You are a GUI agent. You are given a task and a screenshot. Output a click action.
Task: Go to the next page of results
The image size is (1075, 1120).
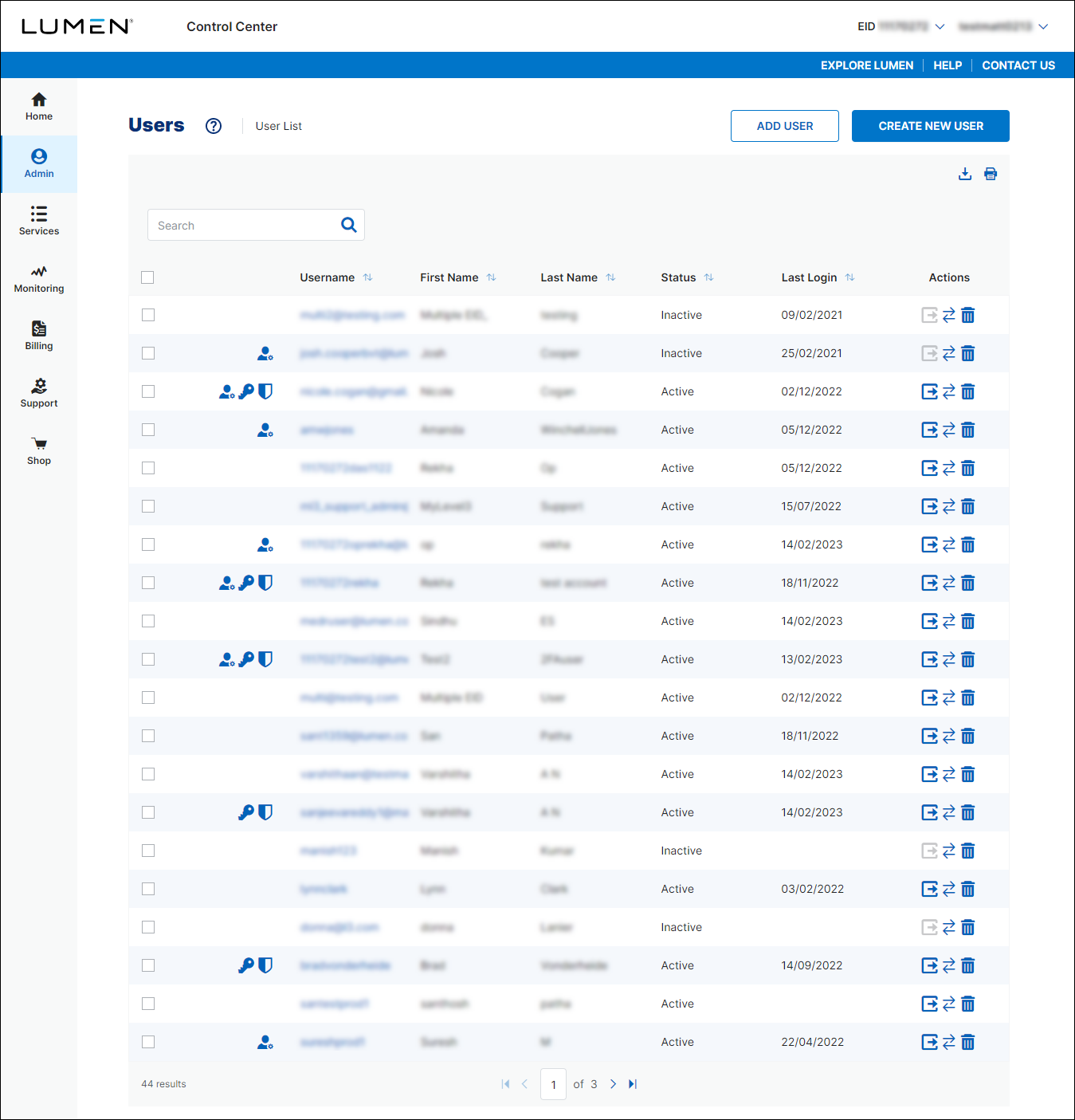tap(613, 1084)
